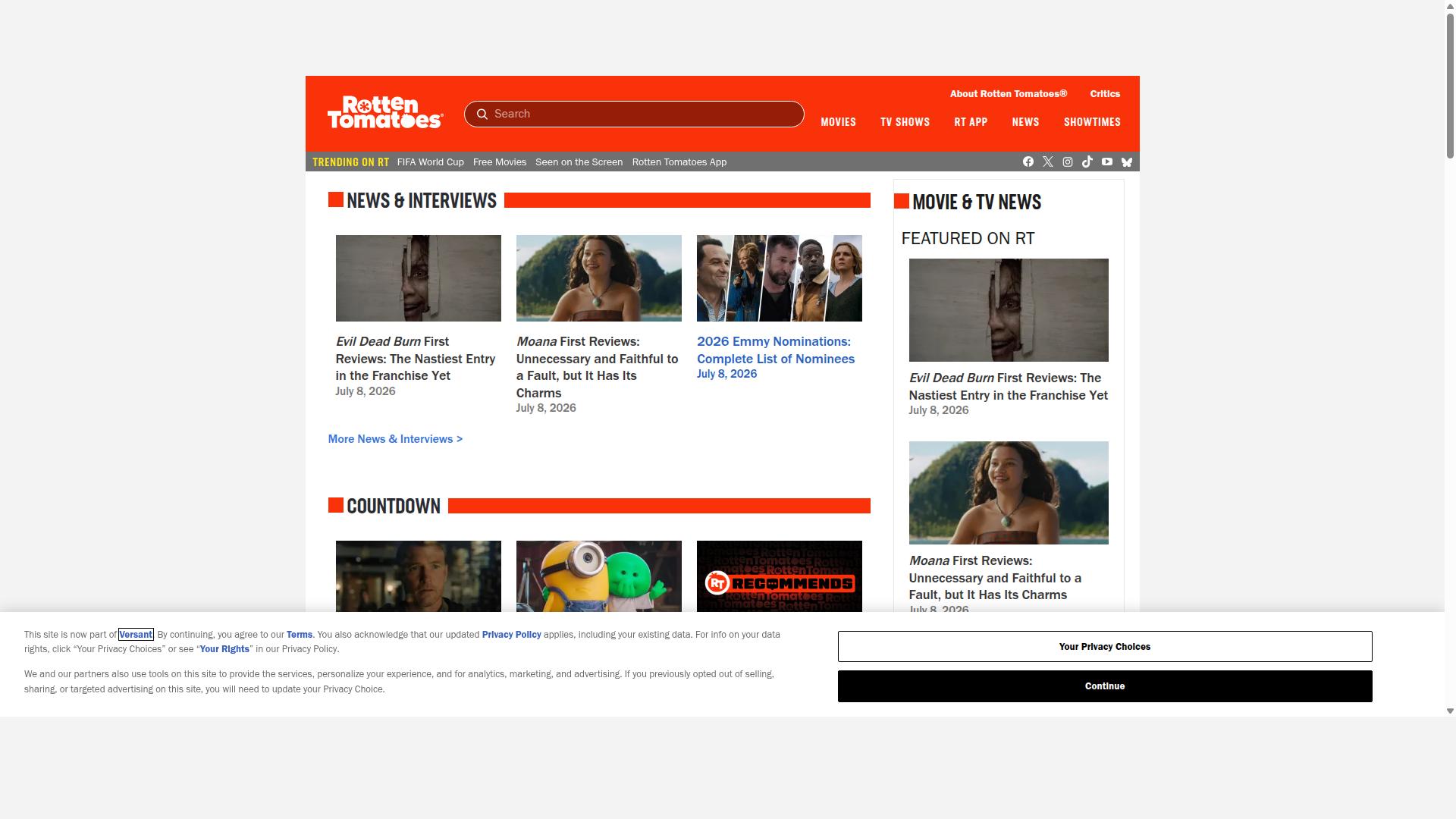This screenshot has height=819, width=1456.
Task: Open Featured Moana sidebar thumbnail
Action: click(x=1009, y=493)
